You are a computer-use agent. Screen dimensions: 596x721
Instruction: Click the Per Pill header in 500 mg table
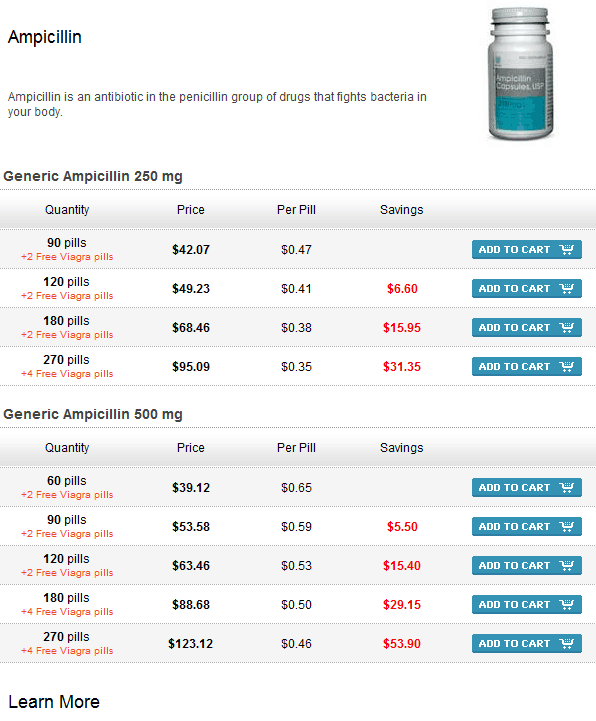pos(296,448)
